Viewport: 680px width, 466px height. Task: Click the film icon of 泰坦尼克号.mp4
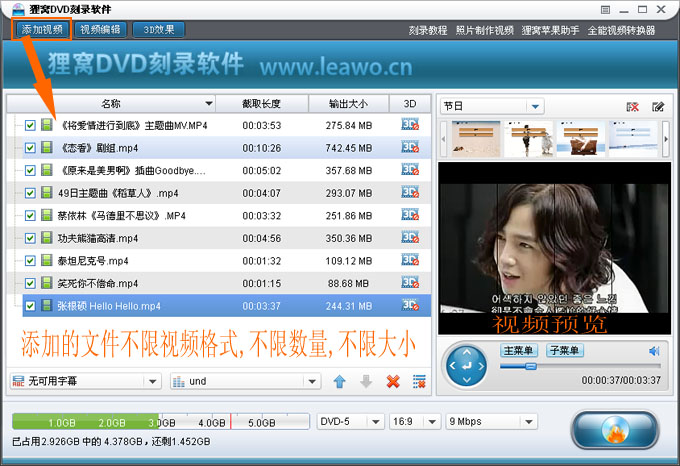47,260
